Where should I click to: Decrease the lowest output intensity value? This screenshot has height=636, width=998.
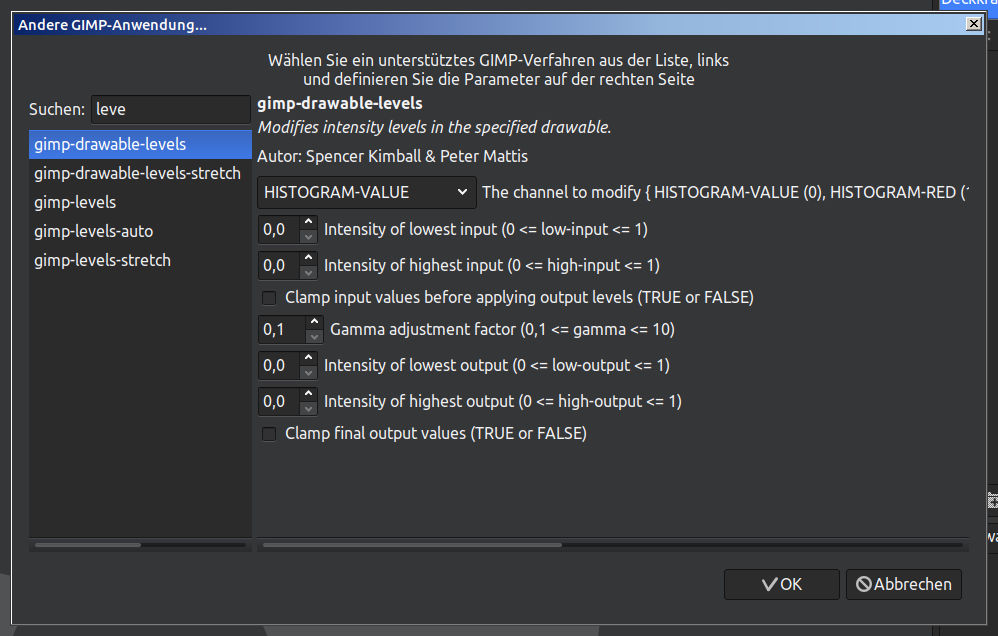[309, 373]
